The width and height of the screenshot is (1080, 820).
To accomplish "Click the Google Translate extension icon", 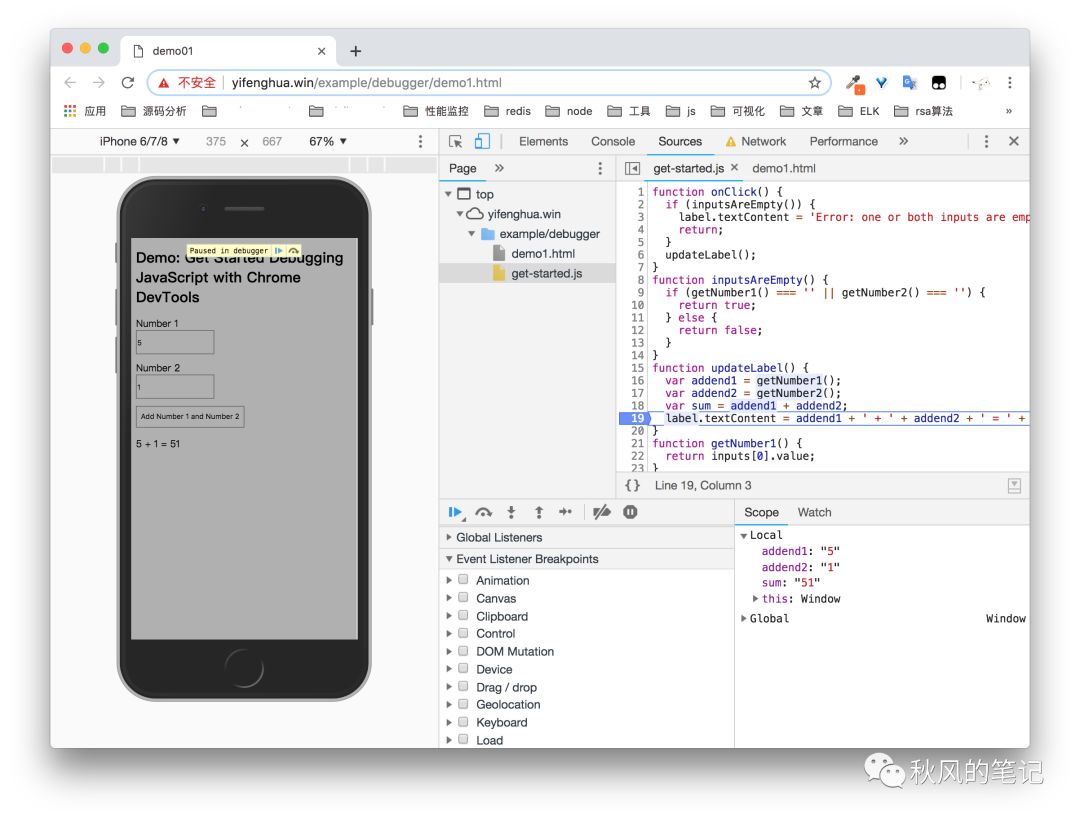I will click(910, 83).
